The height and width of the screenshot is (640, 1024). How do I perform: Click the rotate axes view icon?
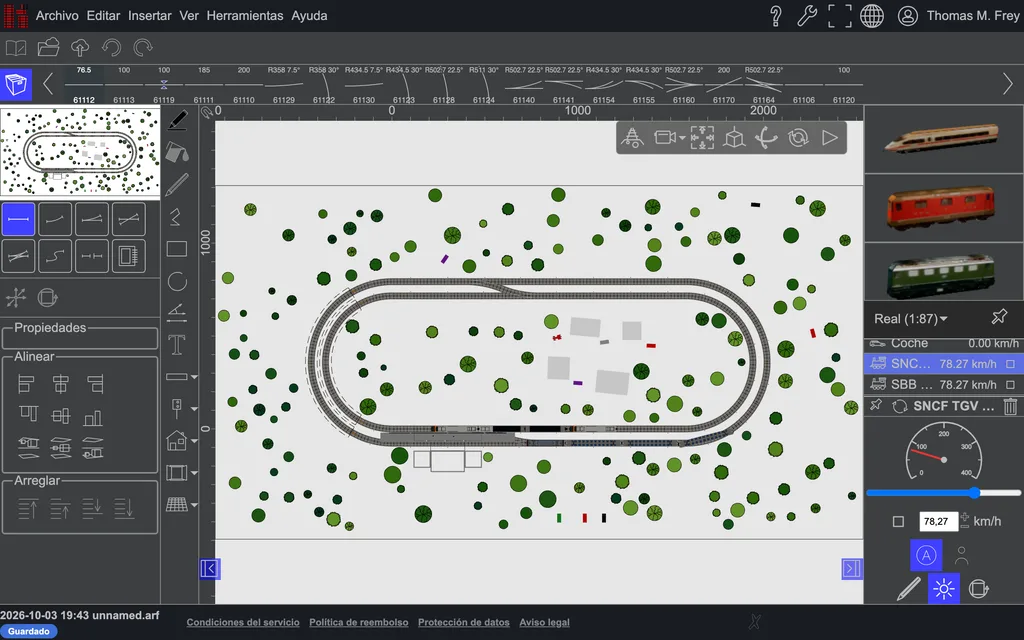(765, 138)
